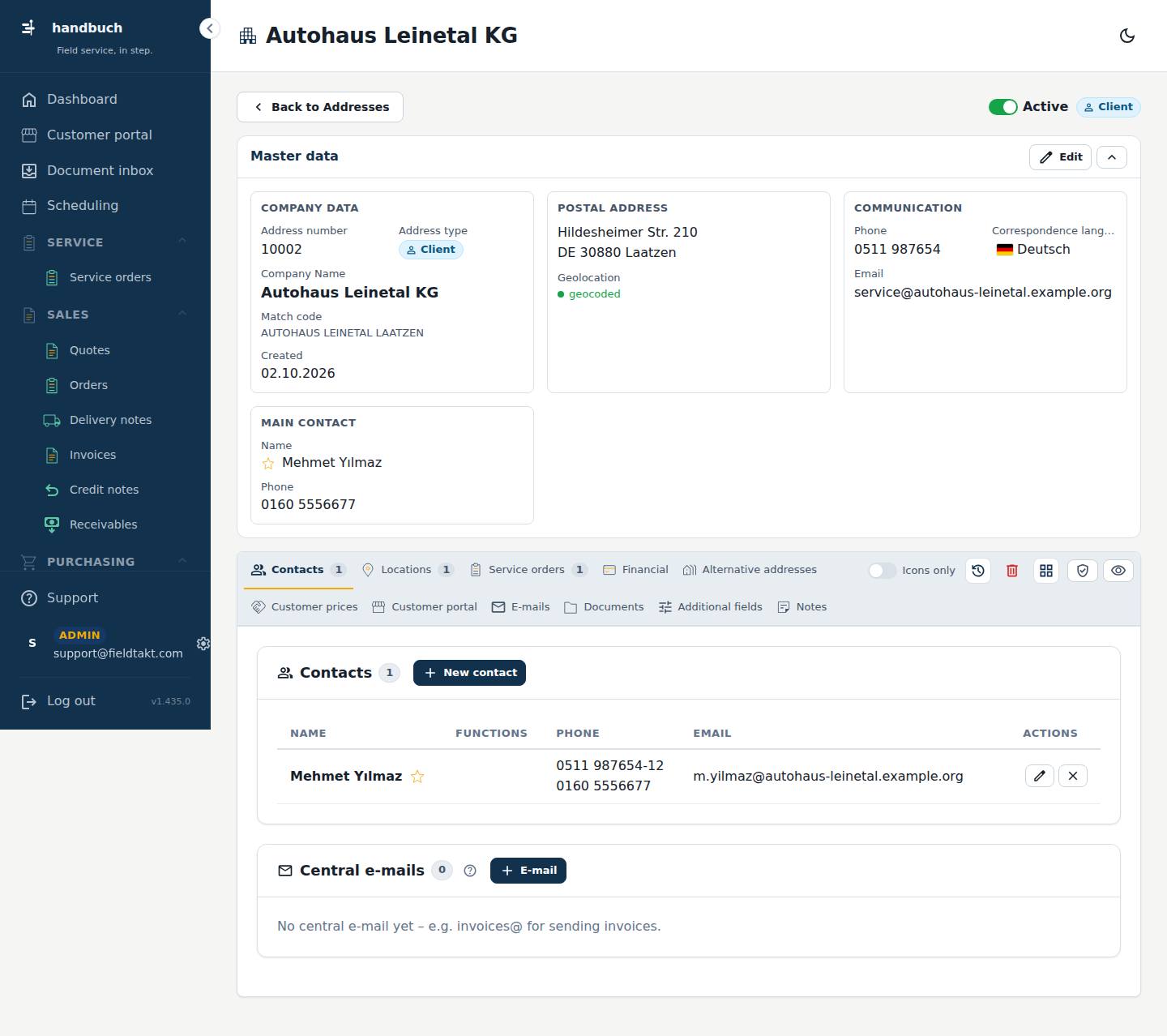Toggle visibility eye icon in tab toolbar
1167x1036 pixels.
[1118, 571]
